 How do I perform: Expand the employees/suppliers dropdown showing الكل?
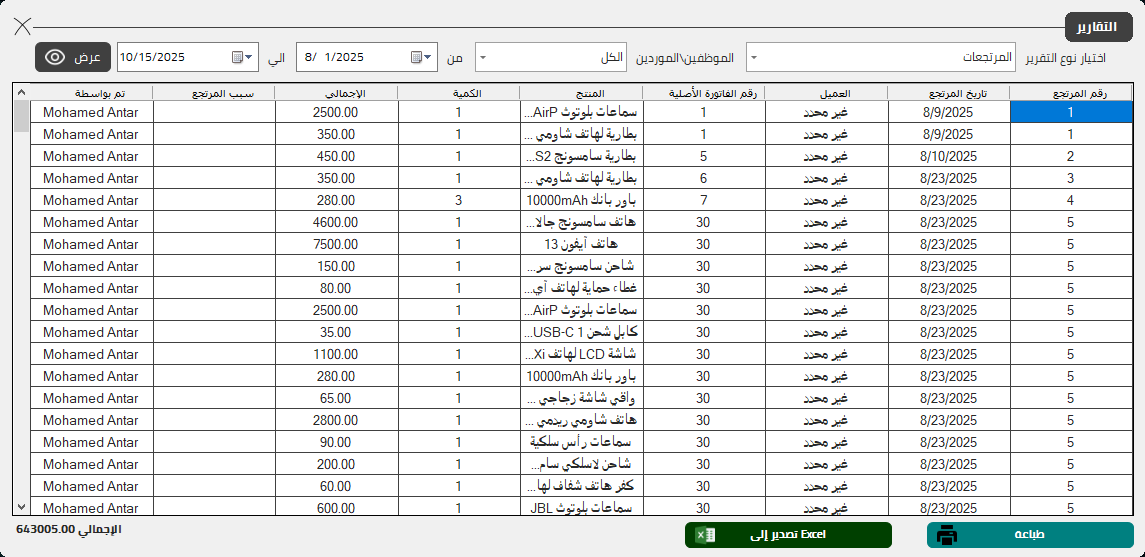[x=483, y=57]
